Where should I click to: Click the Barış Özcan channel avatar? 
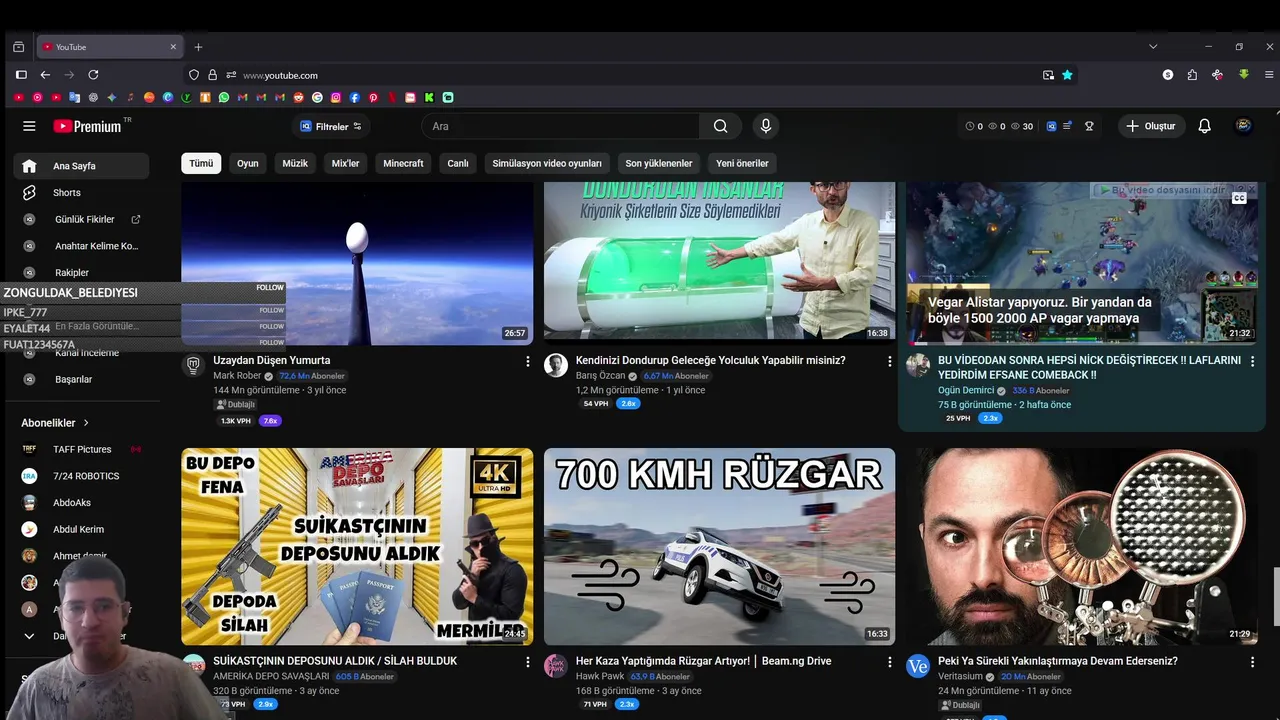(556, 365)
